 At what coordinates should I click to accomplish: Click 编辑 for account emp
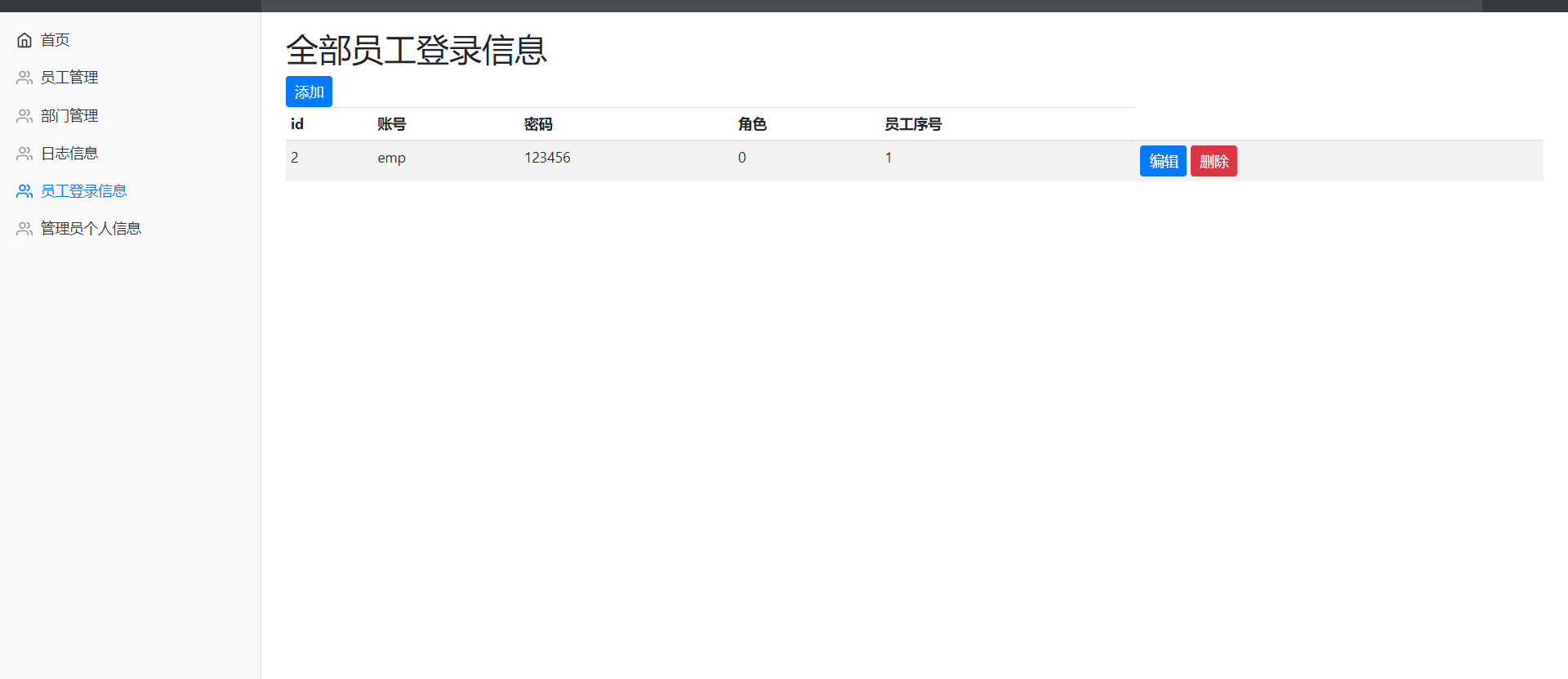point(1163,161)
